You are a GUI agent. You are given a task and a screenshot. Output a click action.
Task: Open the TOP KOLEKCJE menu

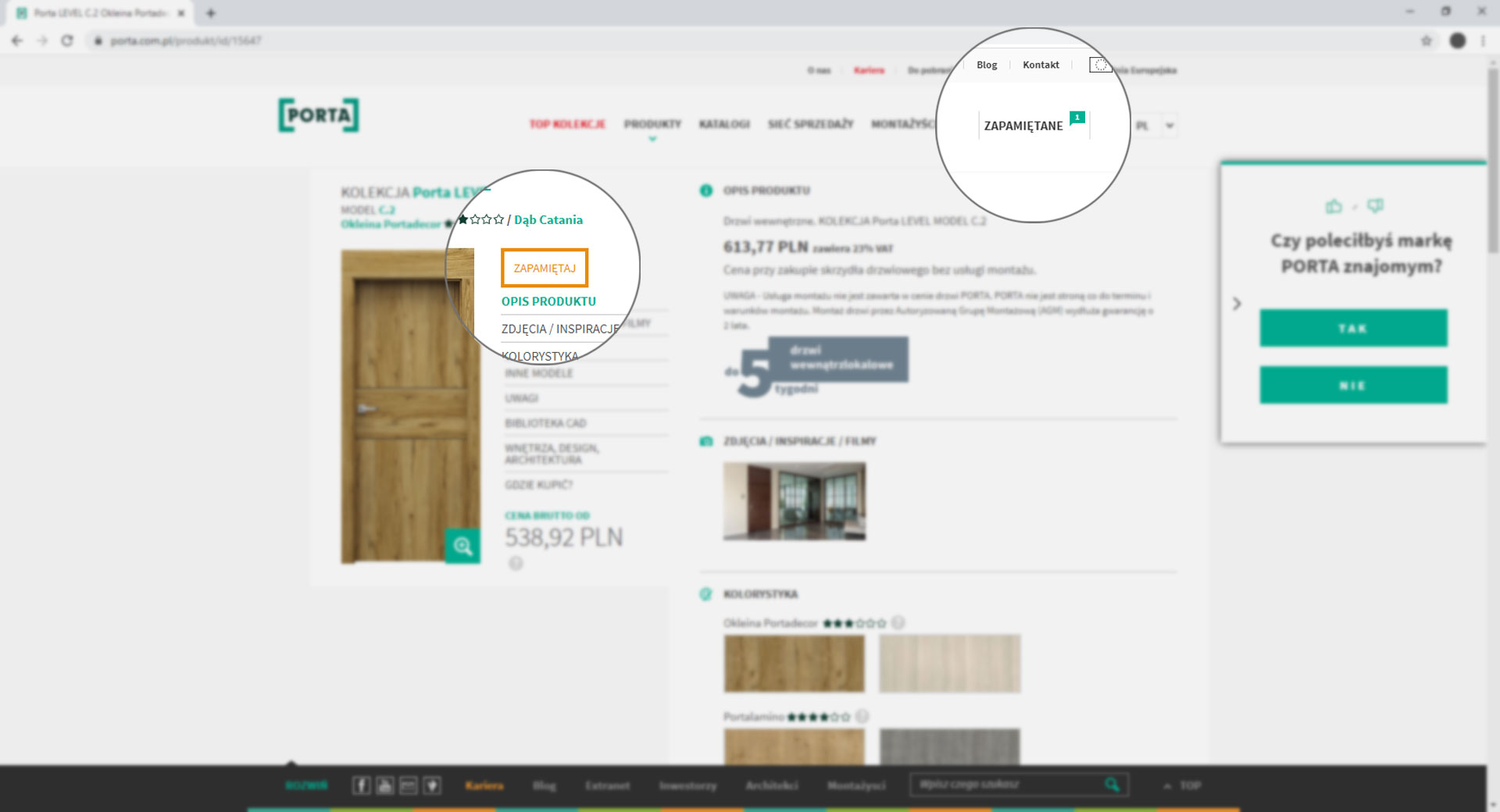[567, 124]
